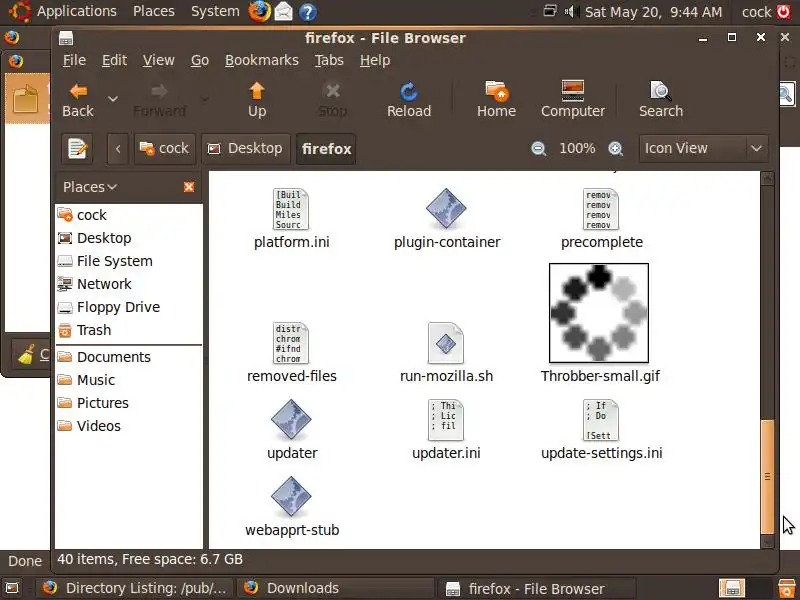The height and width of the screenshot is (600, 800).
Task: Switch to Downloads taskbar window
Action: point(337,588)
